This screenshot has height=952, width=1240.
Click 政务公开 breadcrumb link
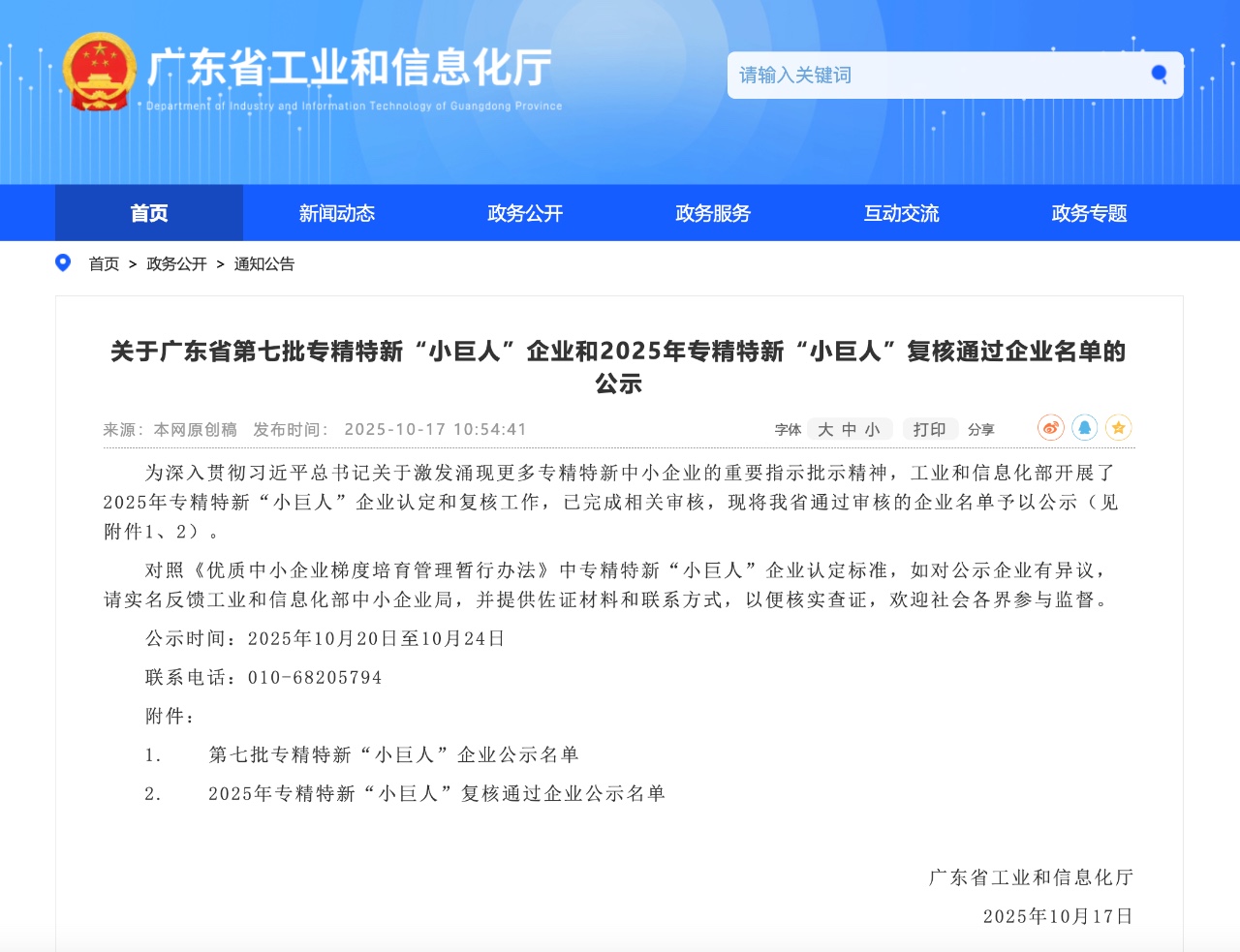[x=177, y=263]
